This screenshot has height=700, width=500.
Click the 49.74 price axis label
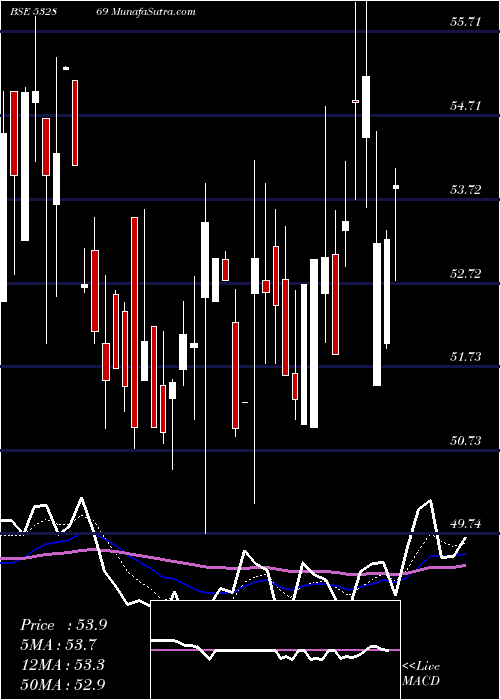point(466,524)
